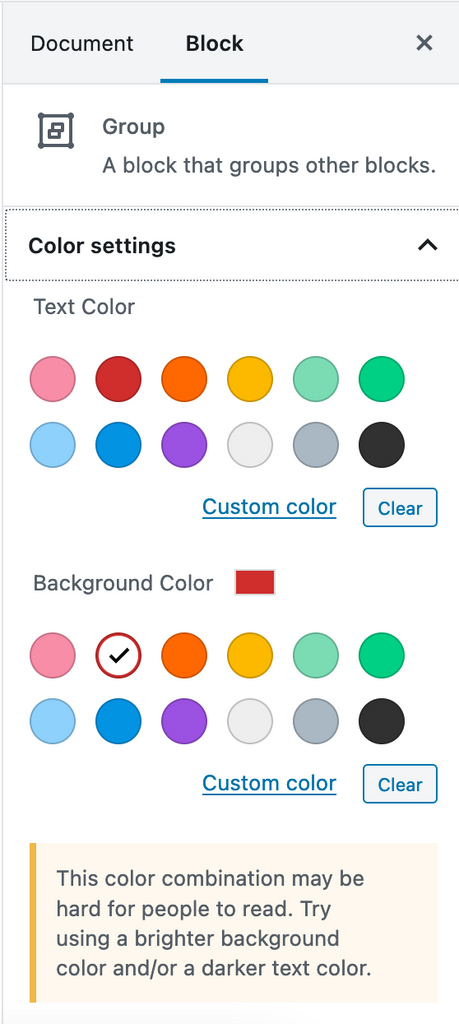
Task: Choose orange background color swatch
Action: [184, 655]
